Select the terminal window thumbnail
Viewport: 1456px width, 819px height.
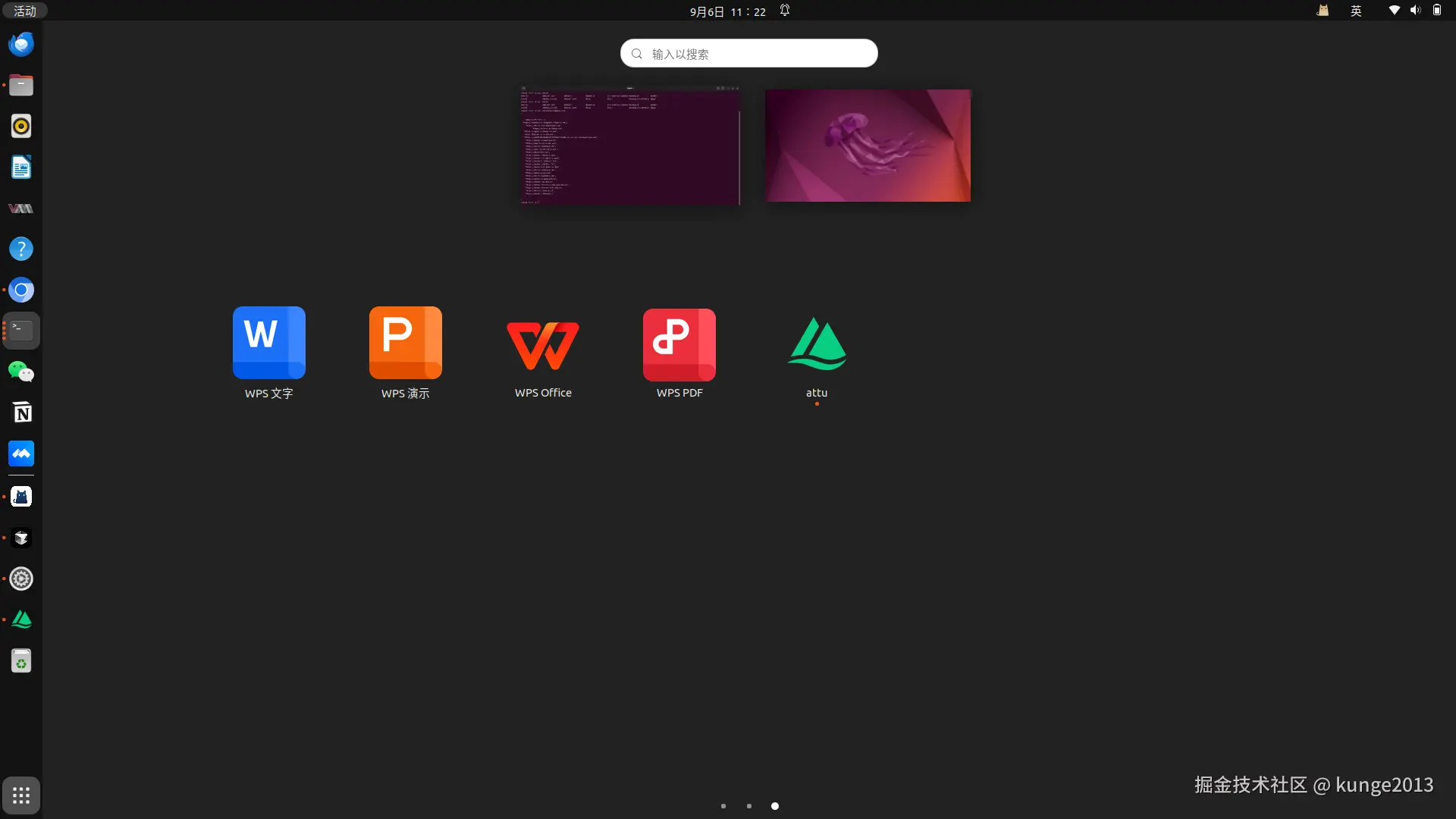629,146
